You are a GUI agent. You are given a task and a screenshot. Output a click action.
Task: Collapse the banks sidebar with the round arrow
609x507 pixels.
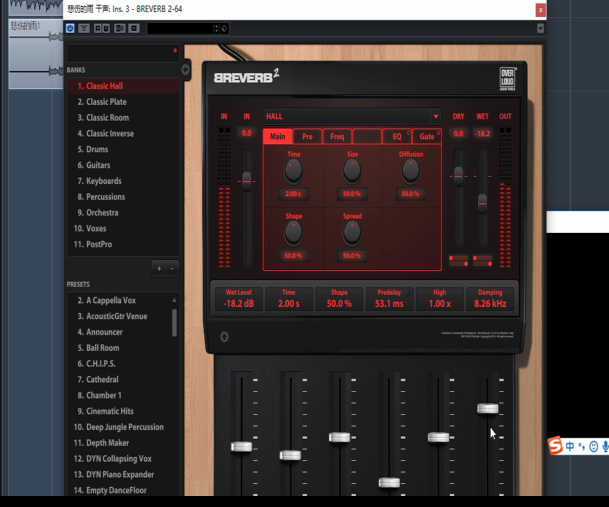click(x=186, y=70)
